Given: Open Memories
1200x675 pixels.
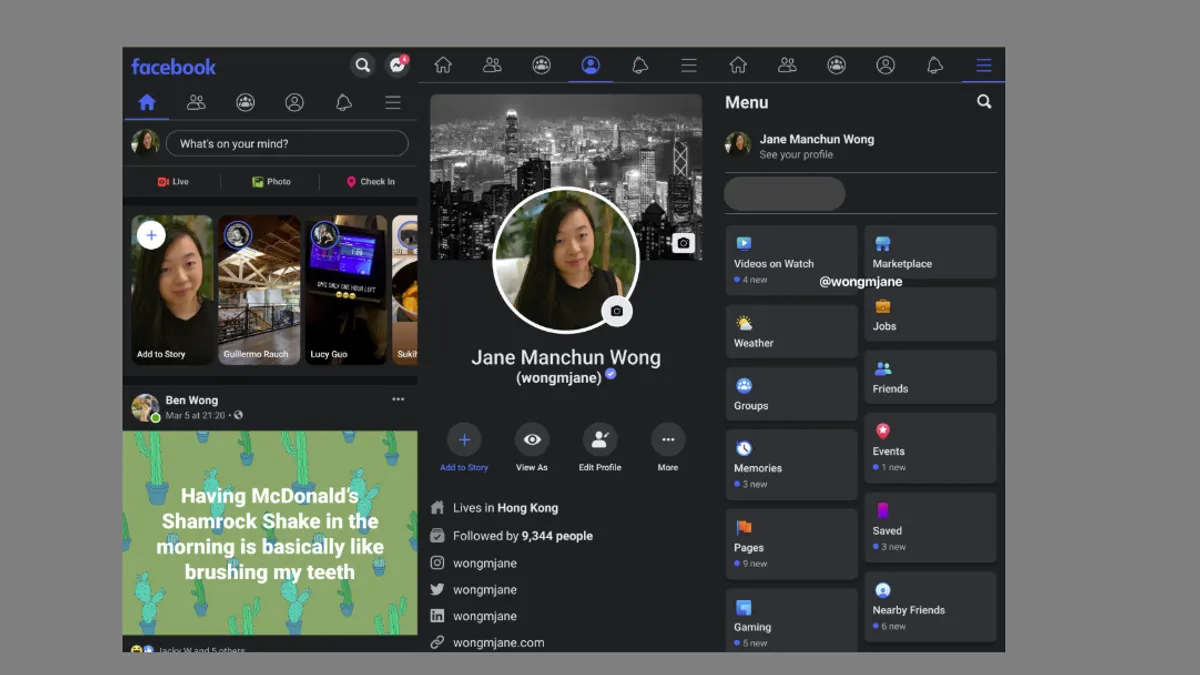Looking at the screenshot, I should (x=792, y=465).
